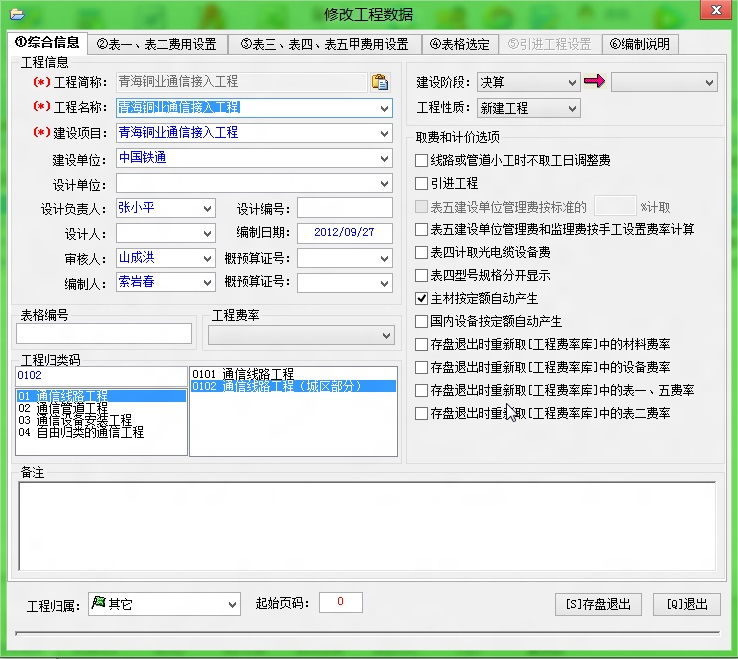Open 工程性质 dropdown showing 新建工程
This screenshot has width=738, height=659.
572,109
